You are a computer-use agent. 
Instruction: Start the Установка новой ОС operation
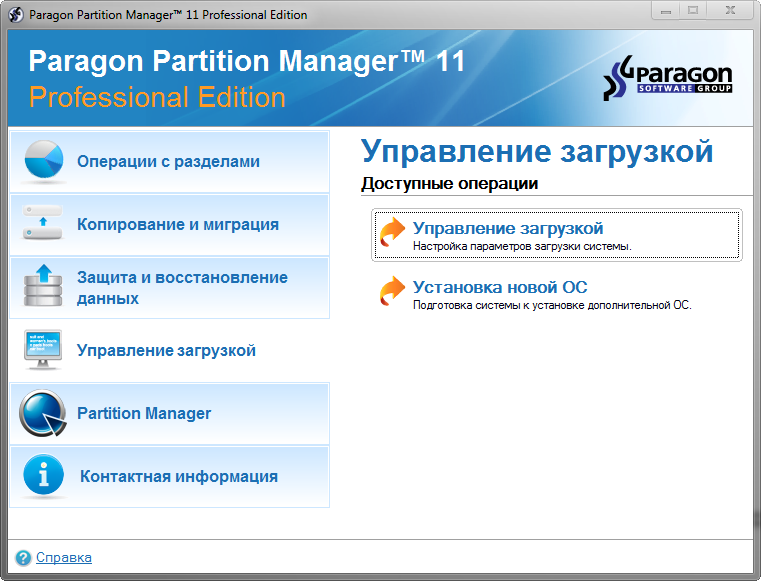click(x=500, y=288)
